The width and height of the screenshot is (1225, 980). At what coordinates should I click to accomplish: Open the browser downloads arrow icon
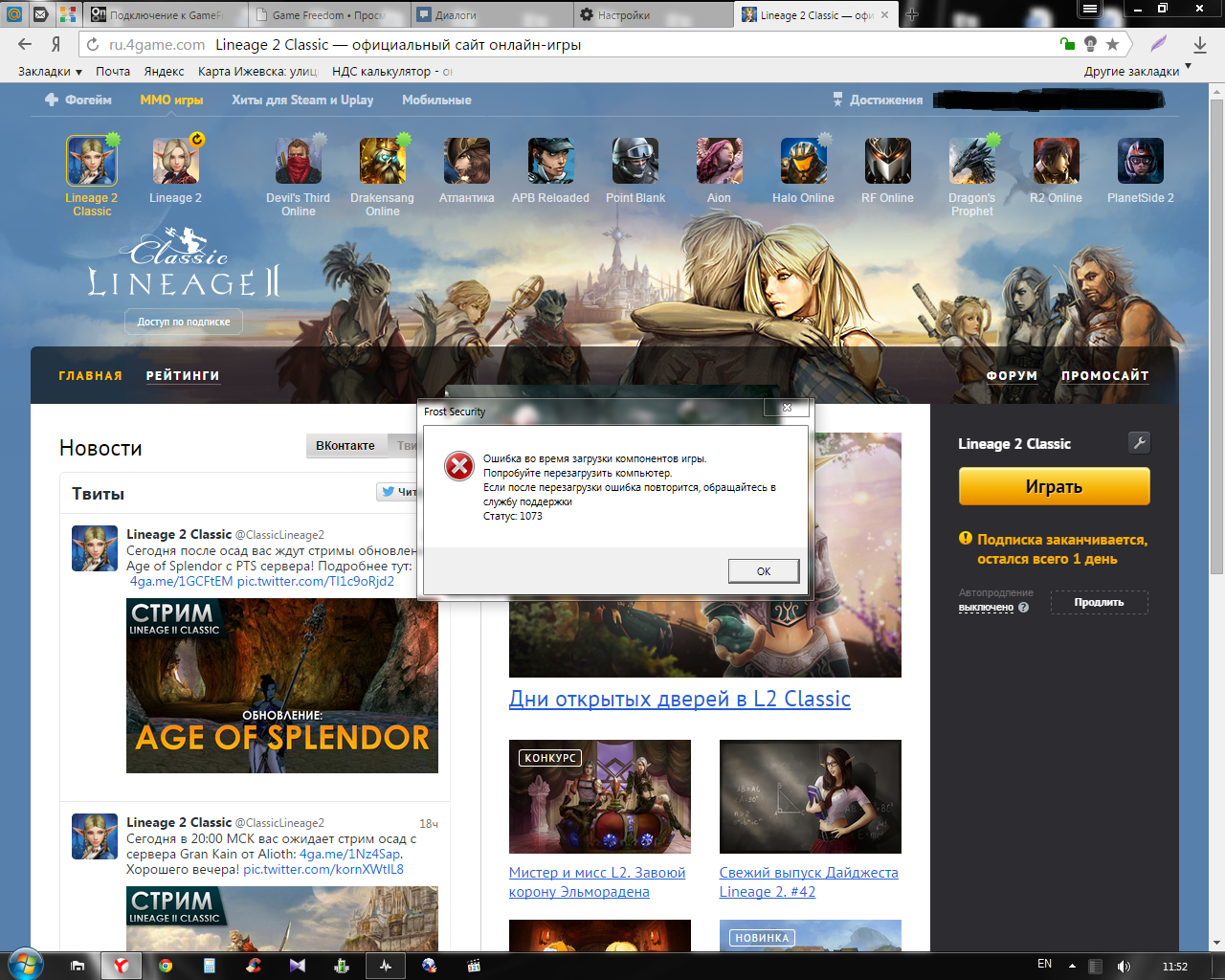pos(1199,44)
